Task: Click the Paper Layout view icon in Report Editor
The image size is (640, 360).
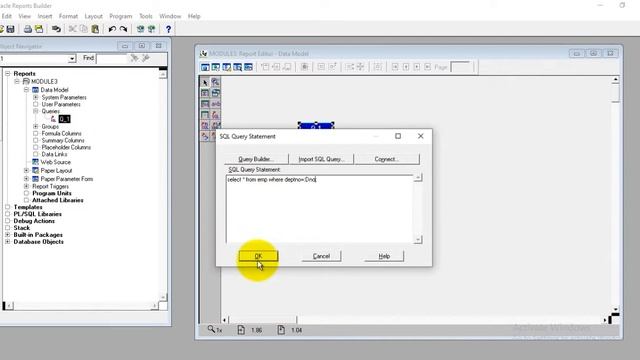Action: 227,67
